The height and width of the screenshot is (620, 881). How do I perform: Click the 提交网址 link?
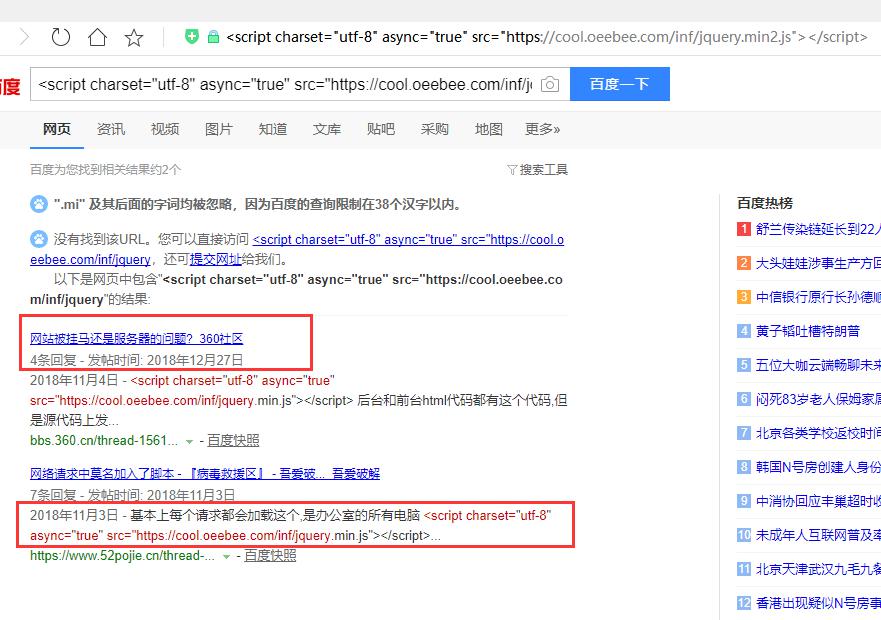pos(215,260)
